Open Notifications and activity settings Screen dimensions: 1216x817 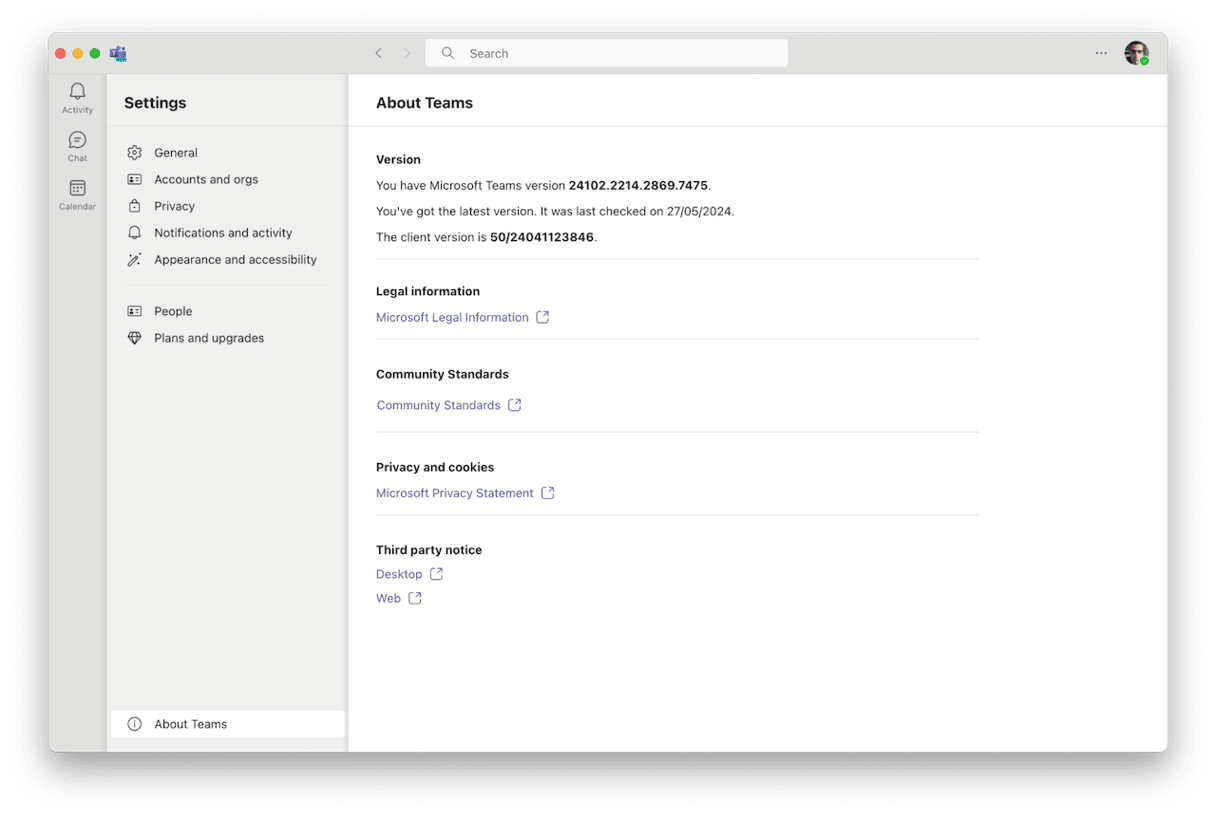223,233
